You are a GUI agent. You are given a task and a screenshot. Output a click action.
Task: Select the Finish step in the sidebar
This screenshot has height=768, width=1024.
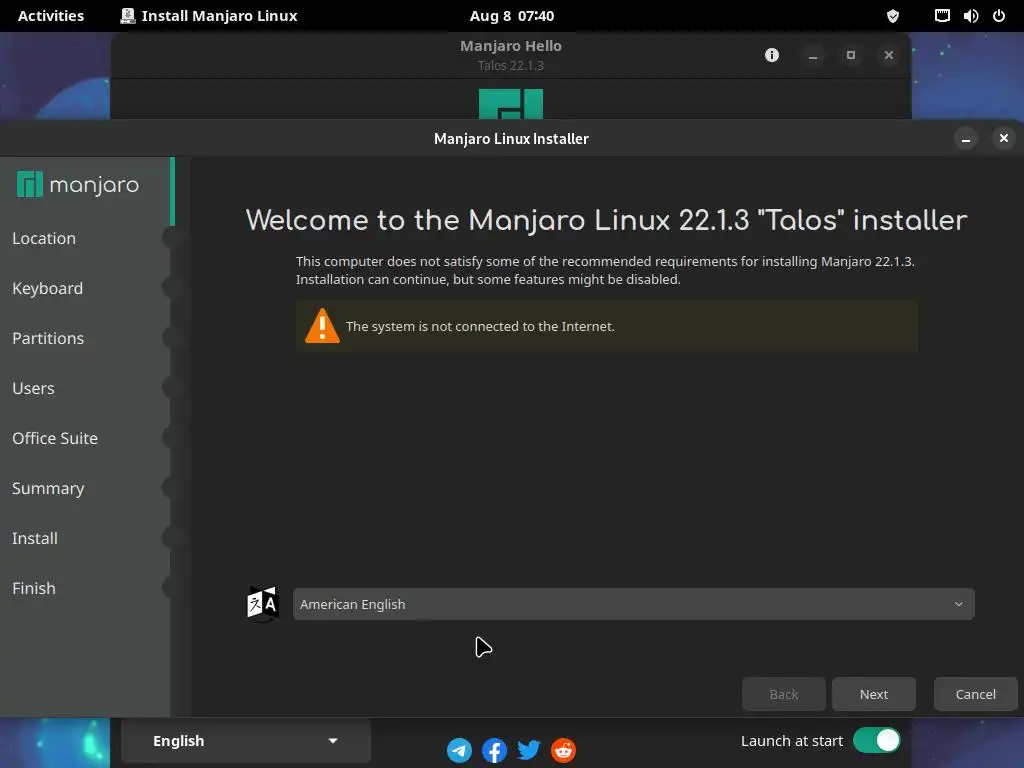pyautogui.click(x=33, y=588)
